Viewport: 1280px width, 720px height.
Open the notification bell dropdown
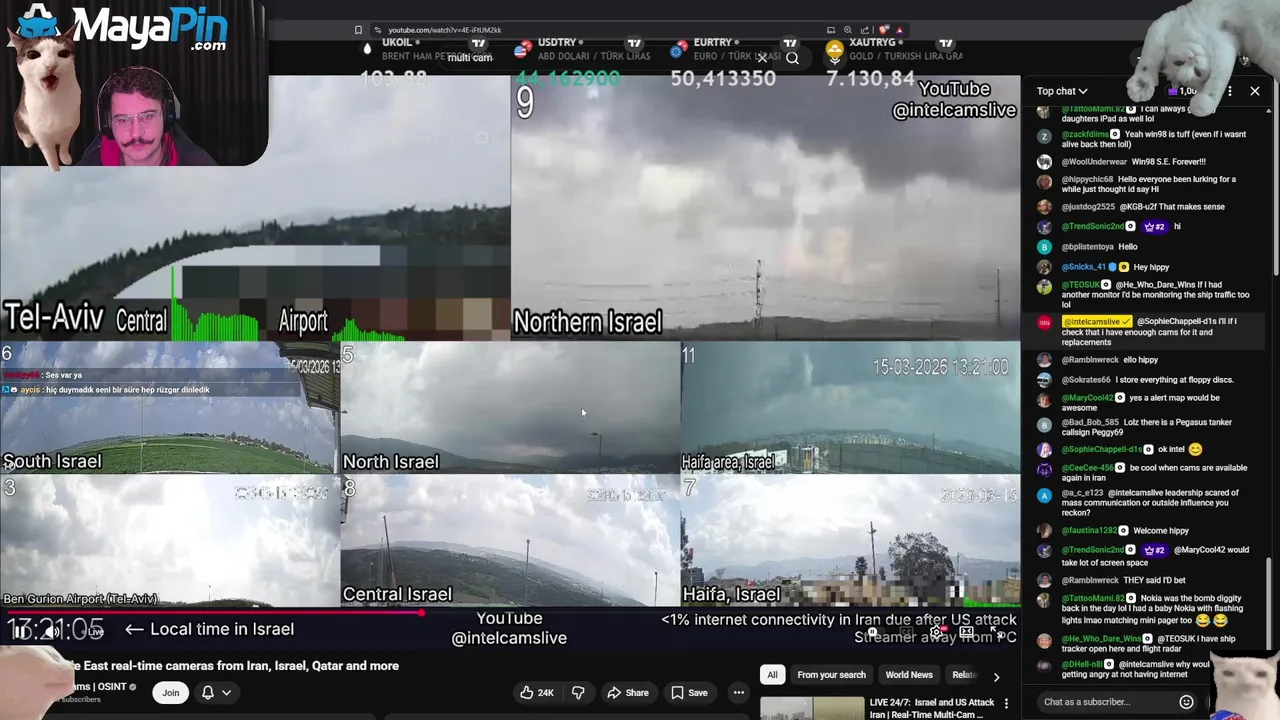tap(216, 692)
